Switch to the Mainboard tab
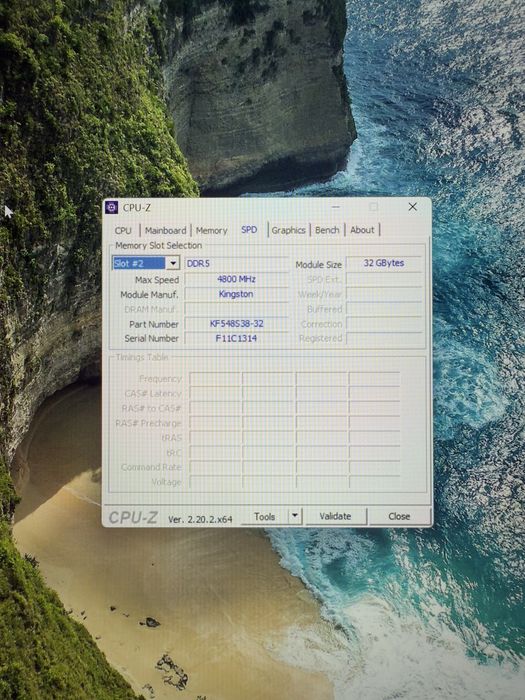 (166, 230)
